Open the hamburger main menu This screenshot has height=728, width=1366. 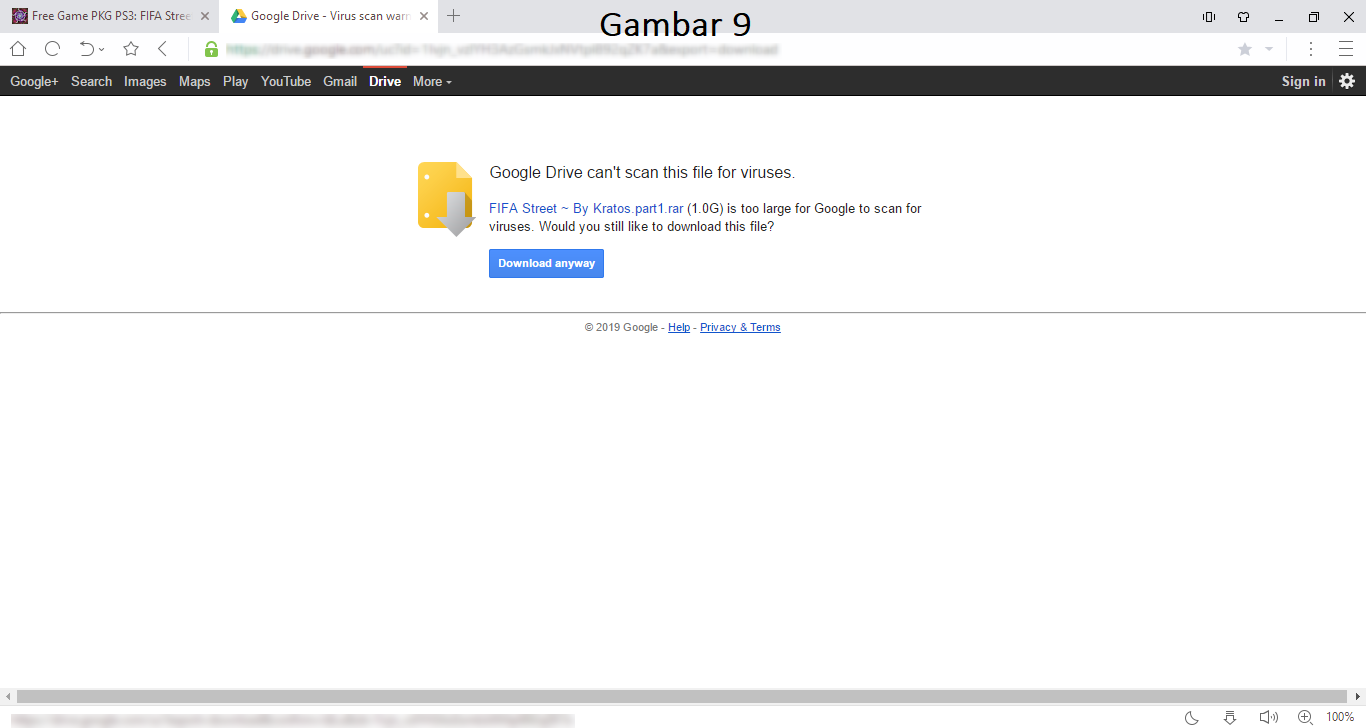1345,49
